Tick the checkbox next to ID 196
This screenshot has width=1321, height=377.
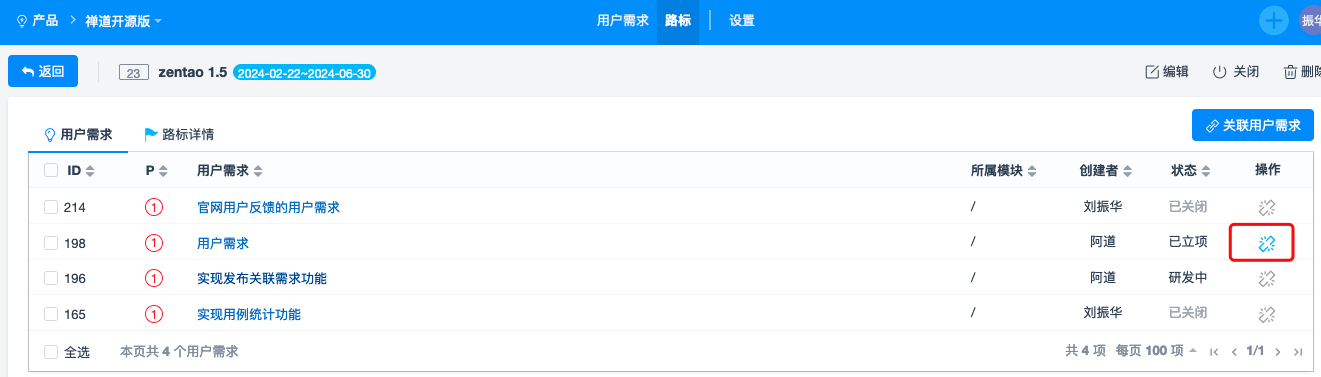pos(51,278)
